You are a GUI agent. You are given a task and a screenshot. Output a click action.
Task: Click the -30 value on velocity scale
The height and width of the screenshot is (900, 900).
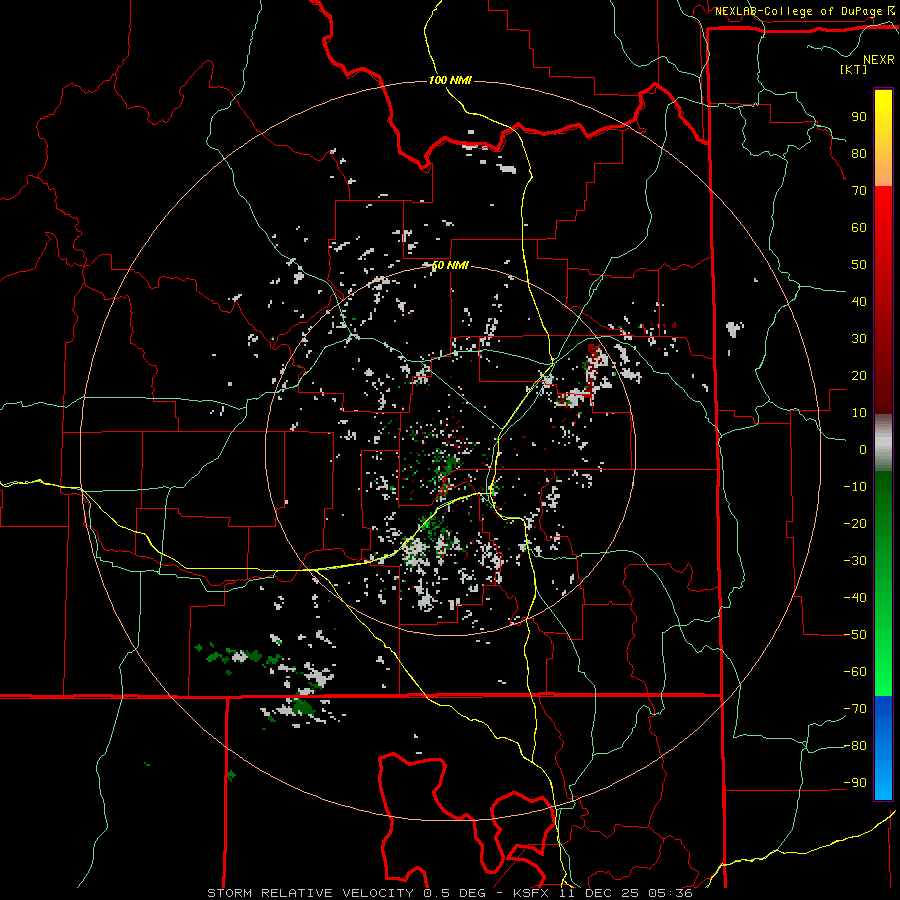pyautogui.click(x=855, y=561)
